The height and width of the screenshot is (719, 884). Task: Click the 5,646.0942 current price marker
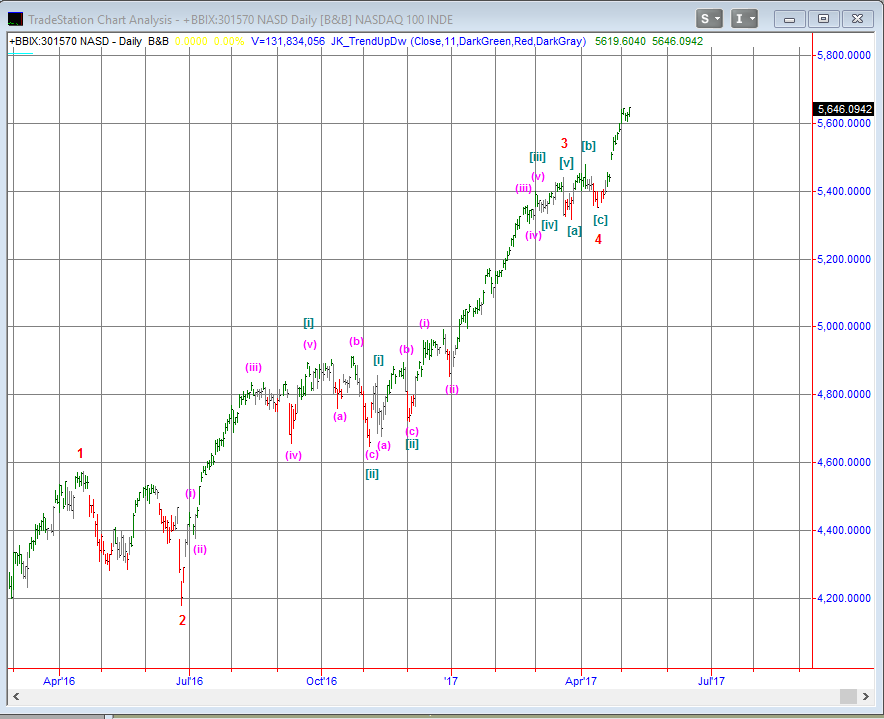(x=844, y=109)
